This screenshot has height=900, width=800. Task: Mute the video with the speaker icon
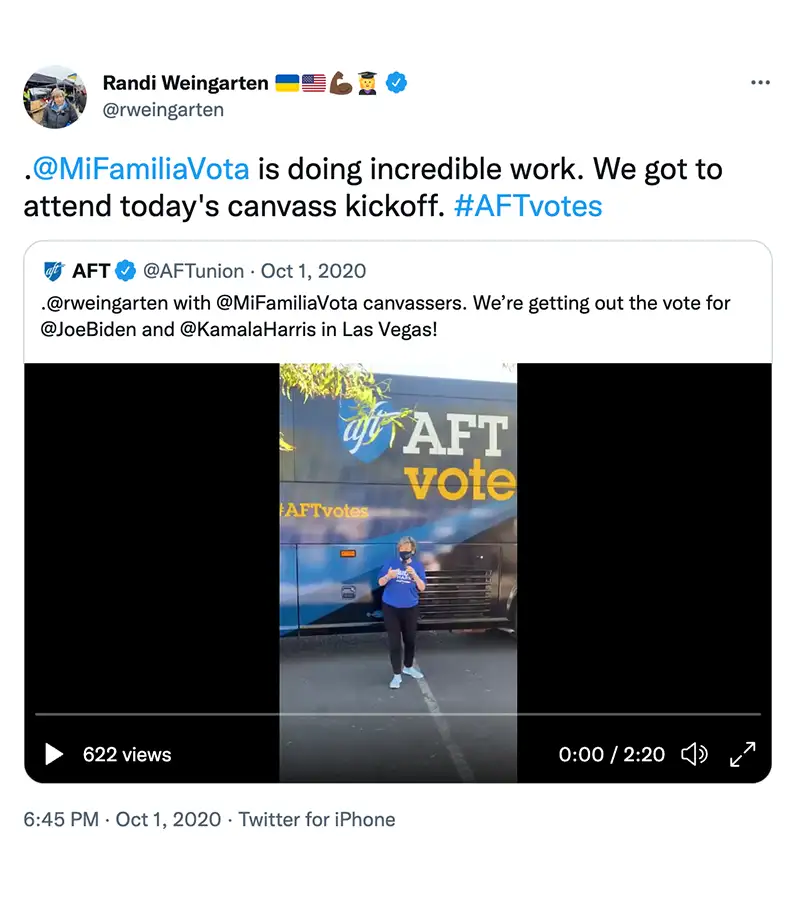pos(693,754)
